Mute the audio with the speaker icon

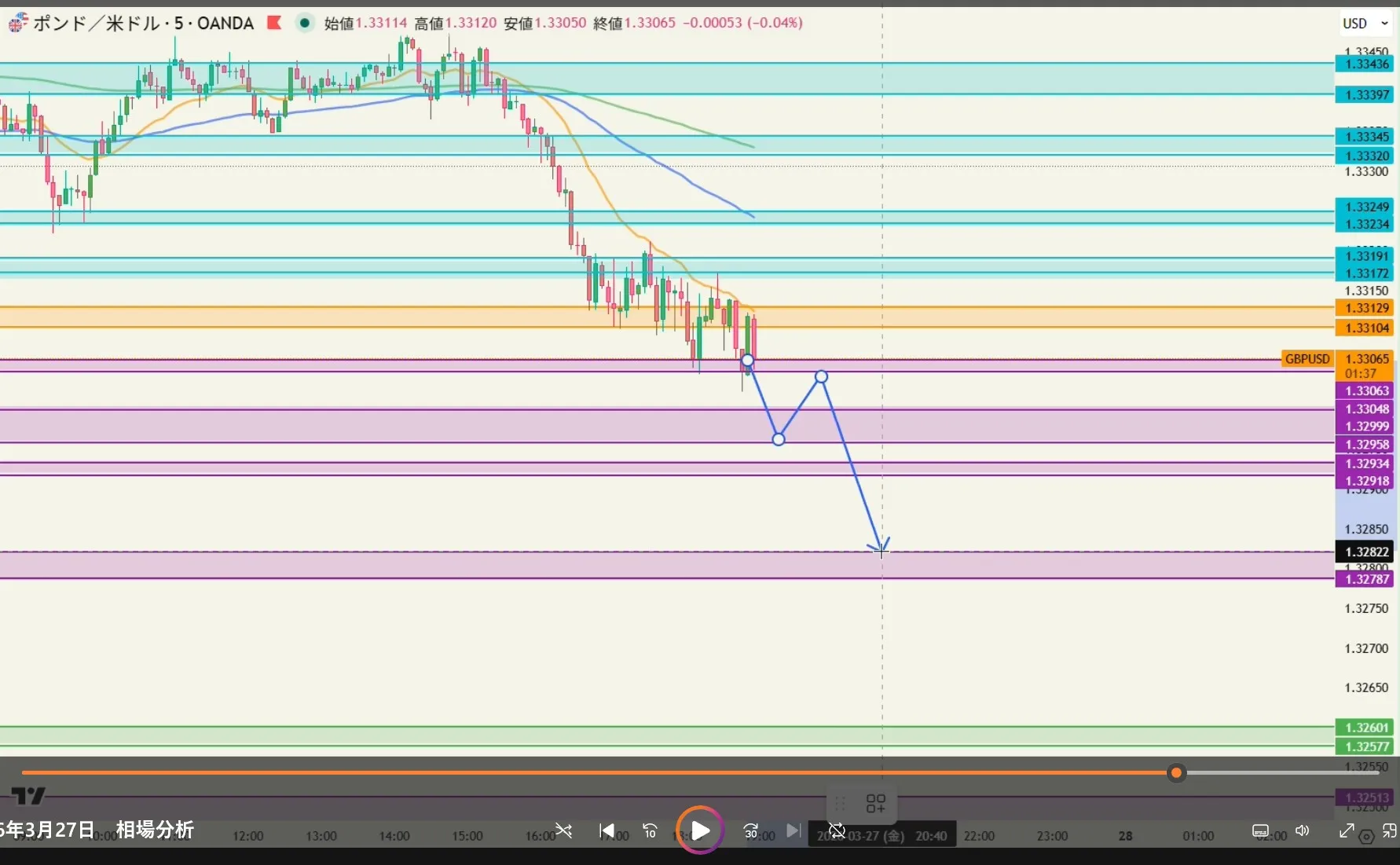(x=1303, y=830)
